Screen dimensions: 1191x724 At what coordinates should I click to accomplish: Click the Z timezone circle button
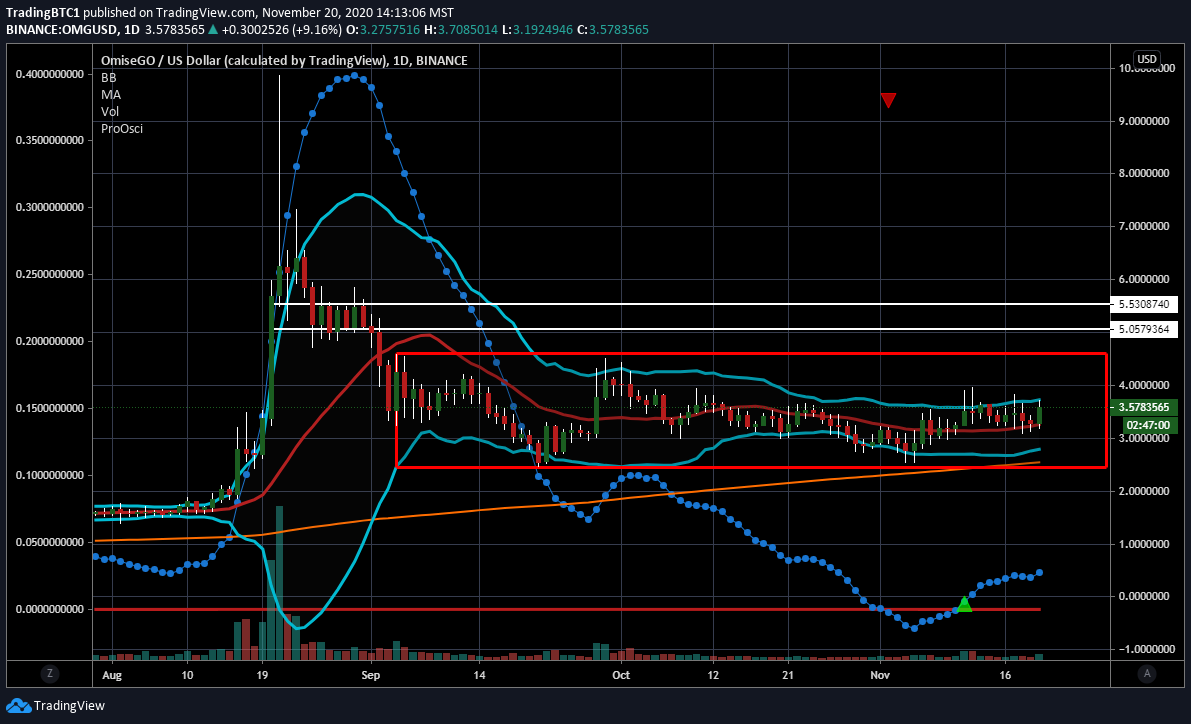(49, 673)
